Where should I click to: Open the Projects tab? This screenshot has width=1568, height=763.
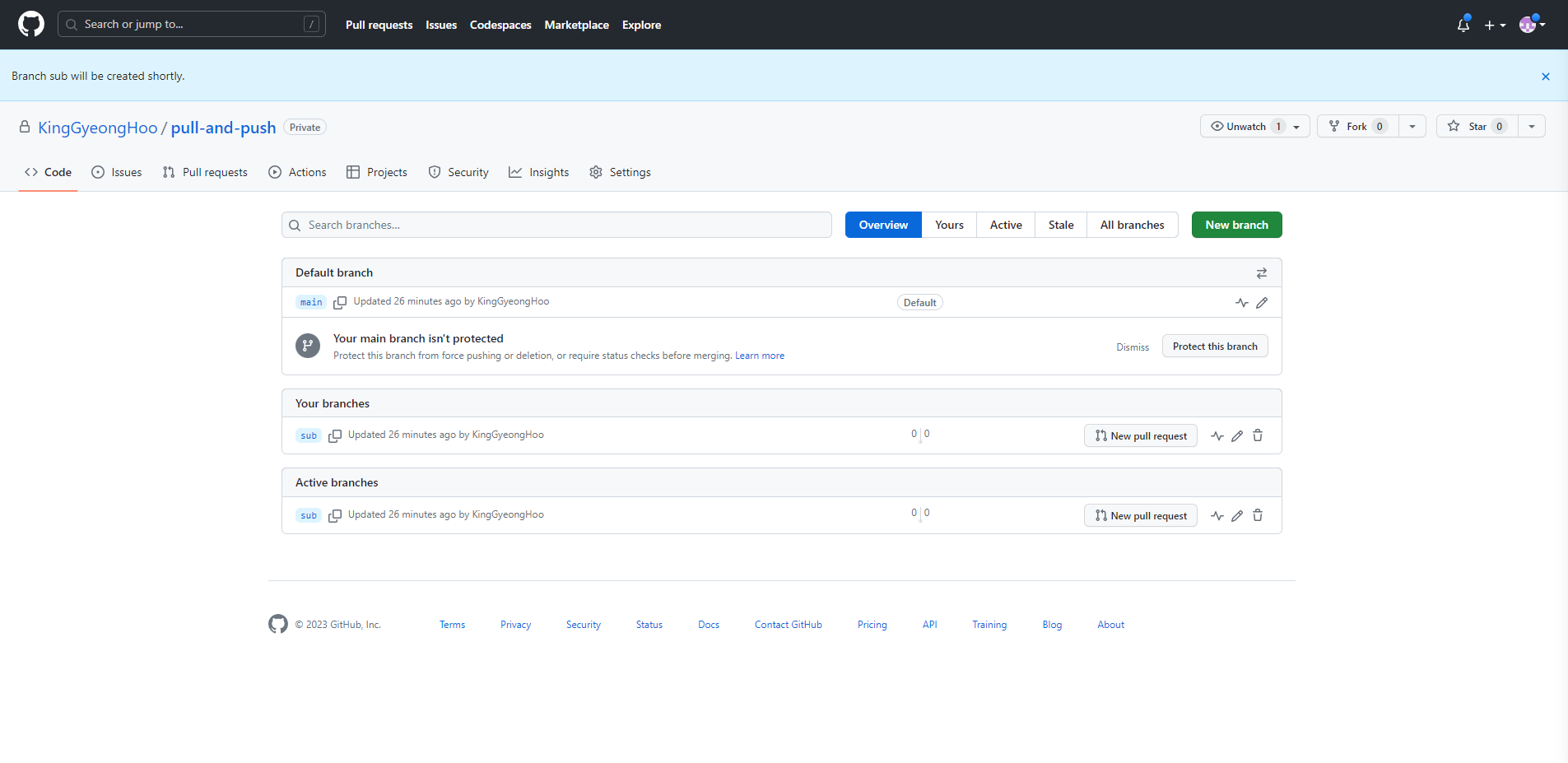tap(377, 172)
